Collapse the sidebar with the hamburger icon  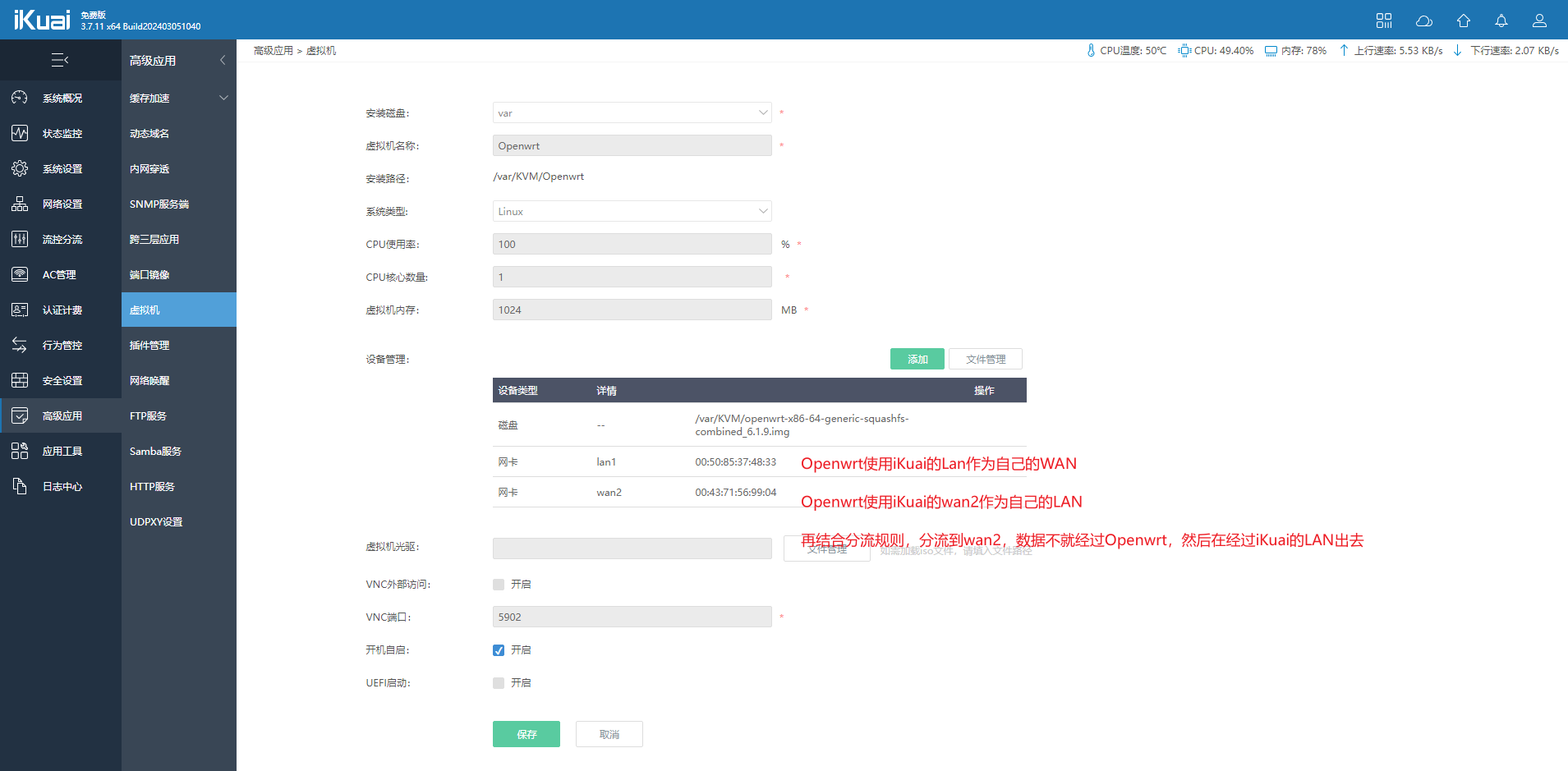click(x=60, y=60)
